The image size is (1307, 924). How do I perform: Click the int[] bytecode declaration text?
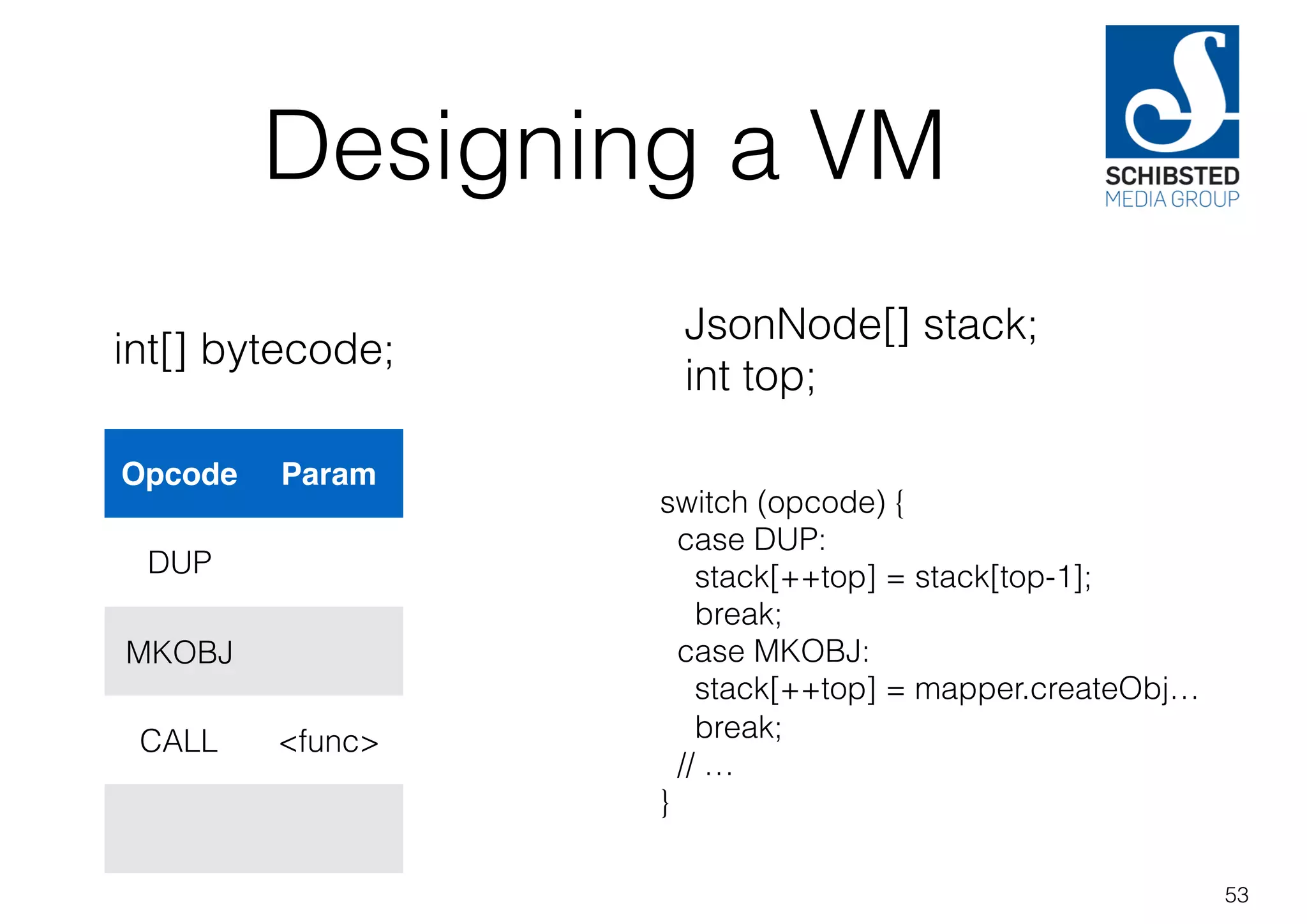(253, 350)
